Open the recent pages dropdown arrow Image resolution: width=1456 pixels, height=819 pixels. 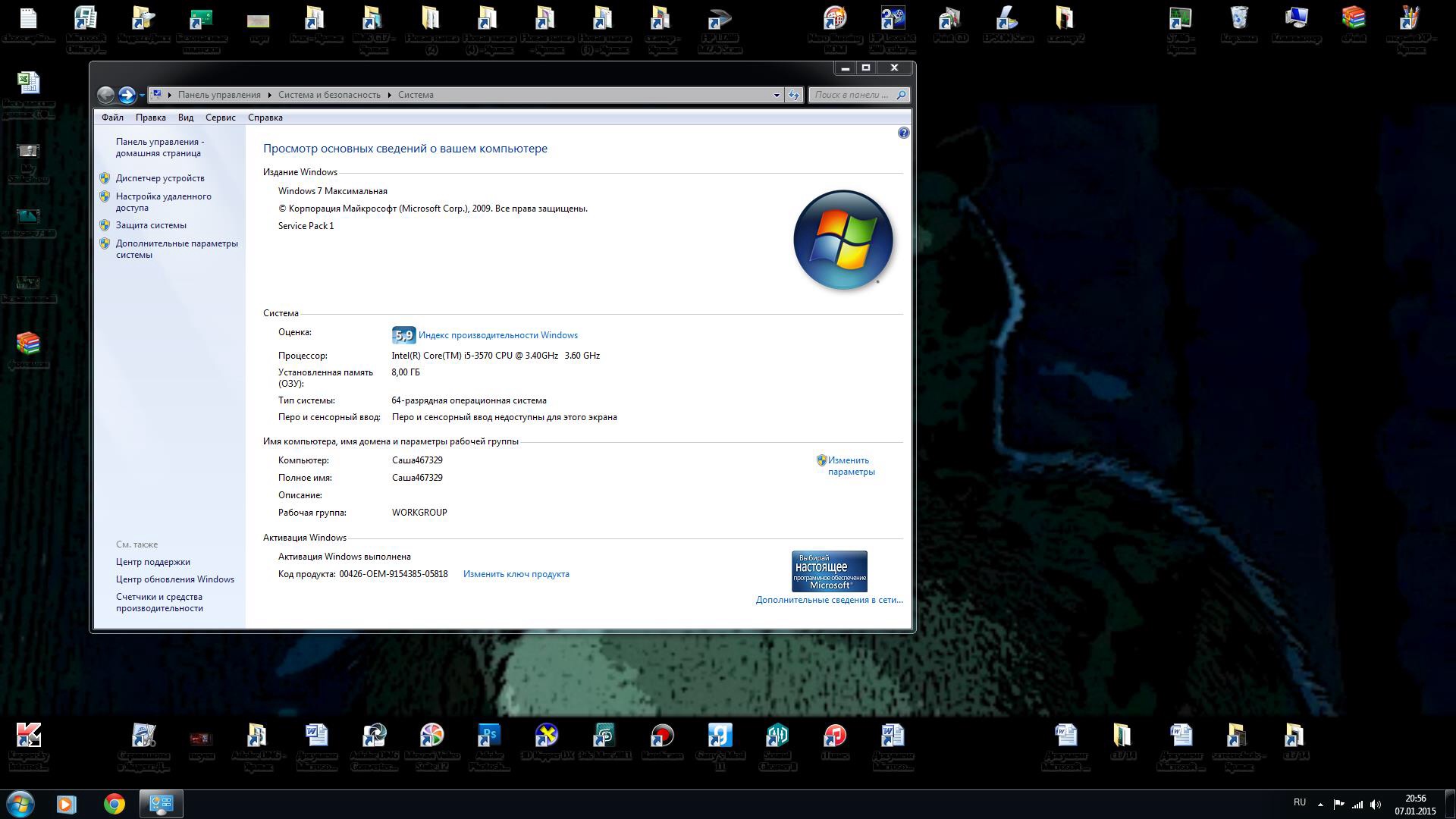pos(142,96)
